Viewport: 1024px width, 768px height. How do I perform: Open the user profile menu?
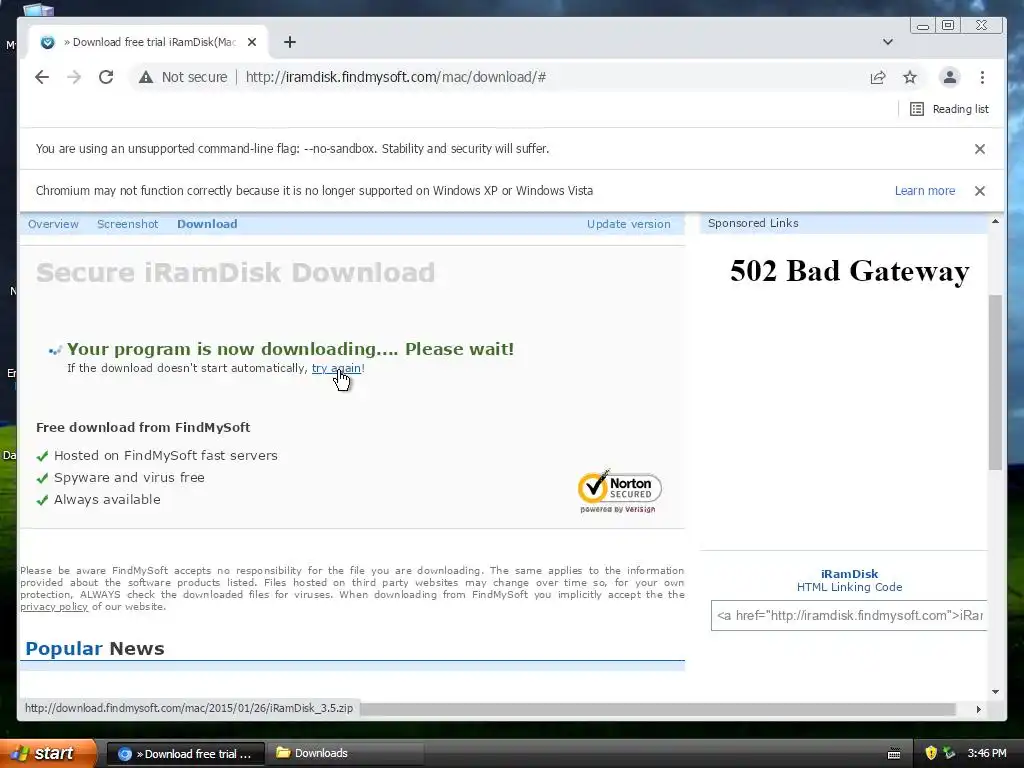tap(950, 77)
